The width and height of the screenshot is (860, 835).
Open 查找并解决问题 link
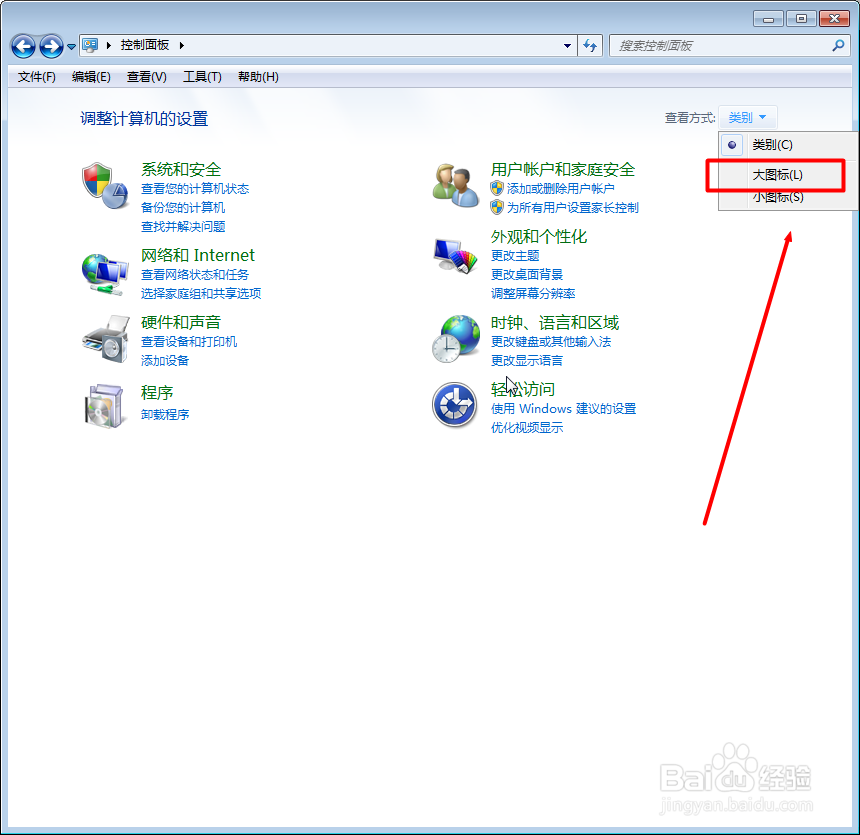(x=183, y=227)
